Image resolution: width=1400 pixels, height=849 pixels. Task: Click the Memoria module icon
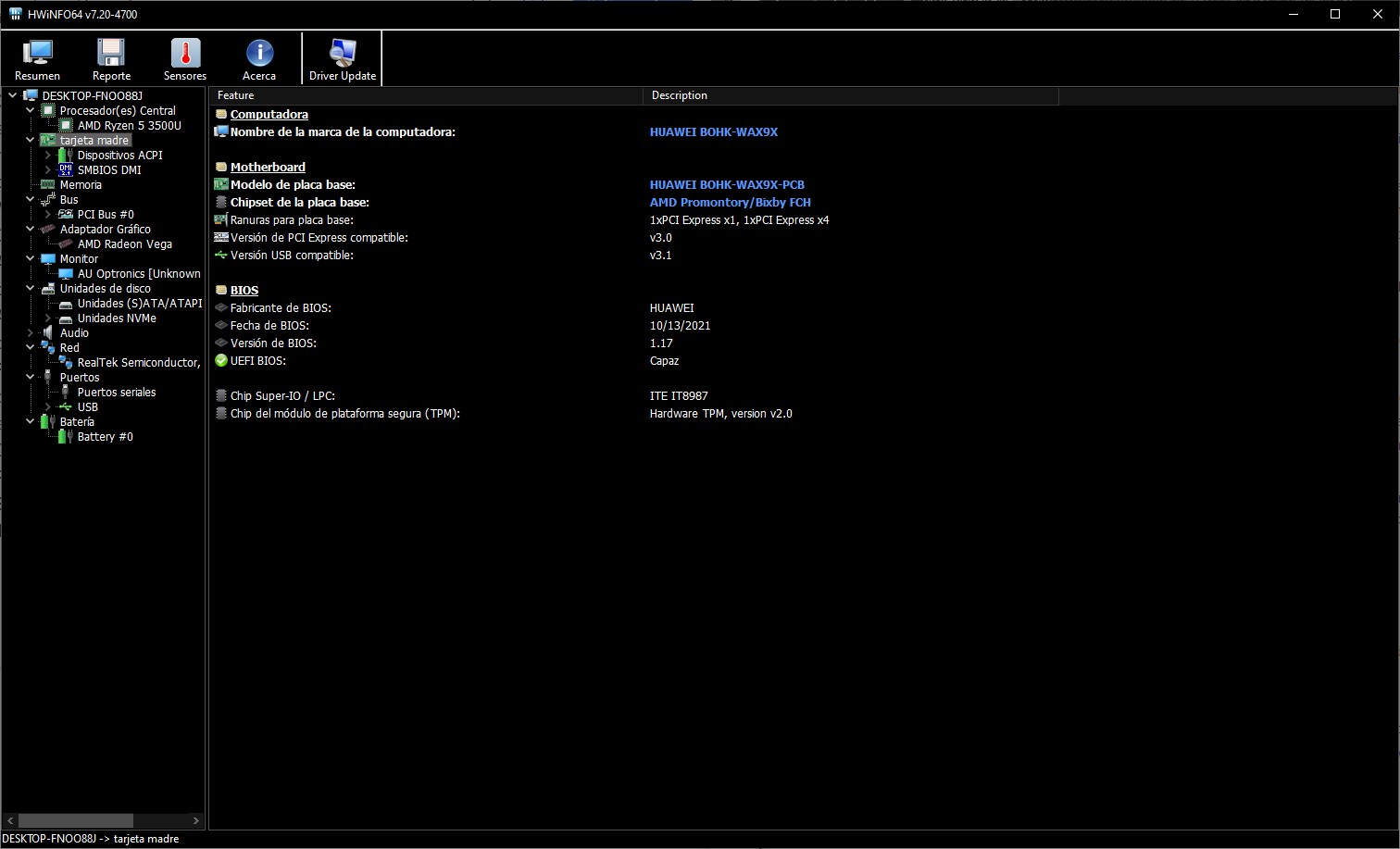tap(48, 184)
